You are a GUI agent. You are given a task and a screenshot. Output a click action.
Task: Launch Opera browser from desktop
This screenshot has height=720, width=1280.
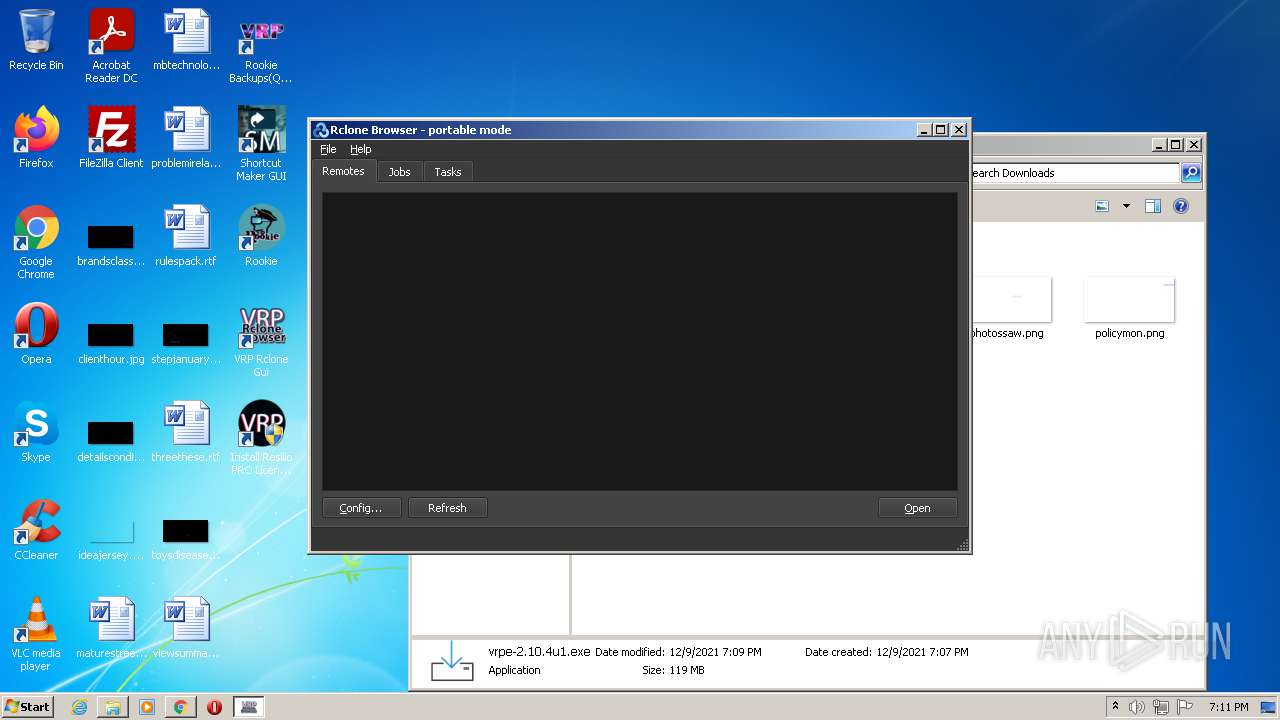pyautogui.click(x=36, y=334)
